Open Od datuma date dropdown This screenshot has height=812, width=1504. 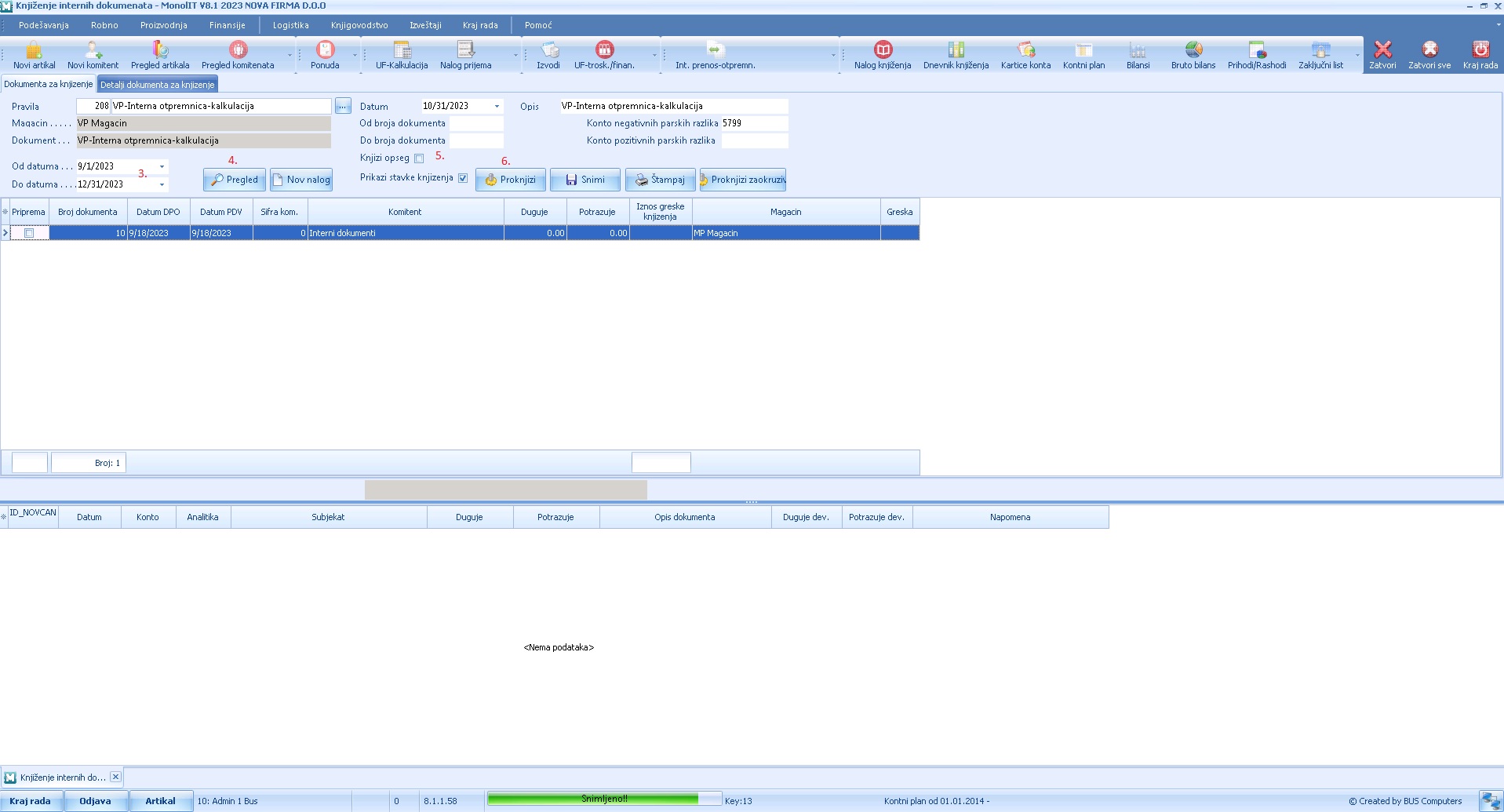(162, 166)
